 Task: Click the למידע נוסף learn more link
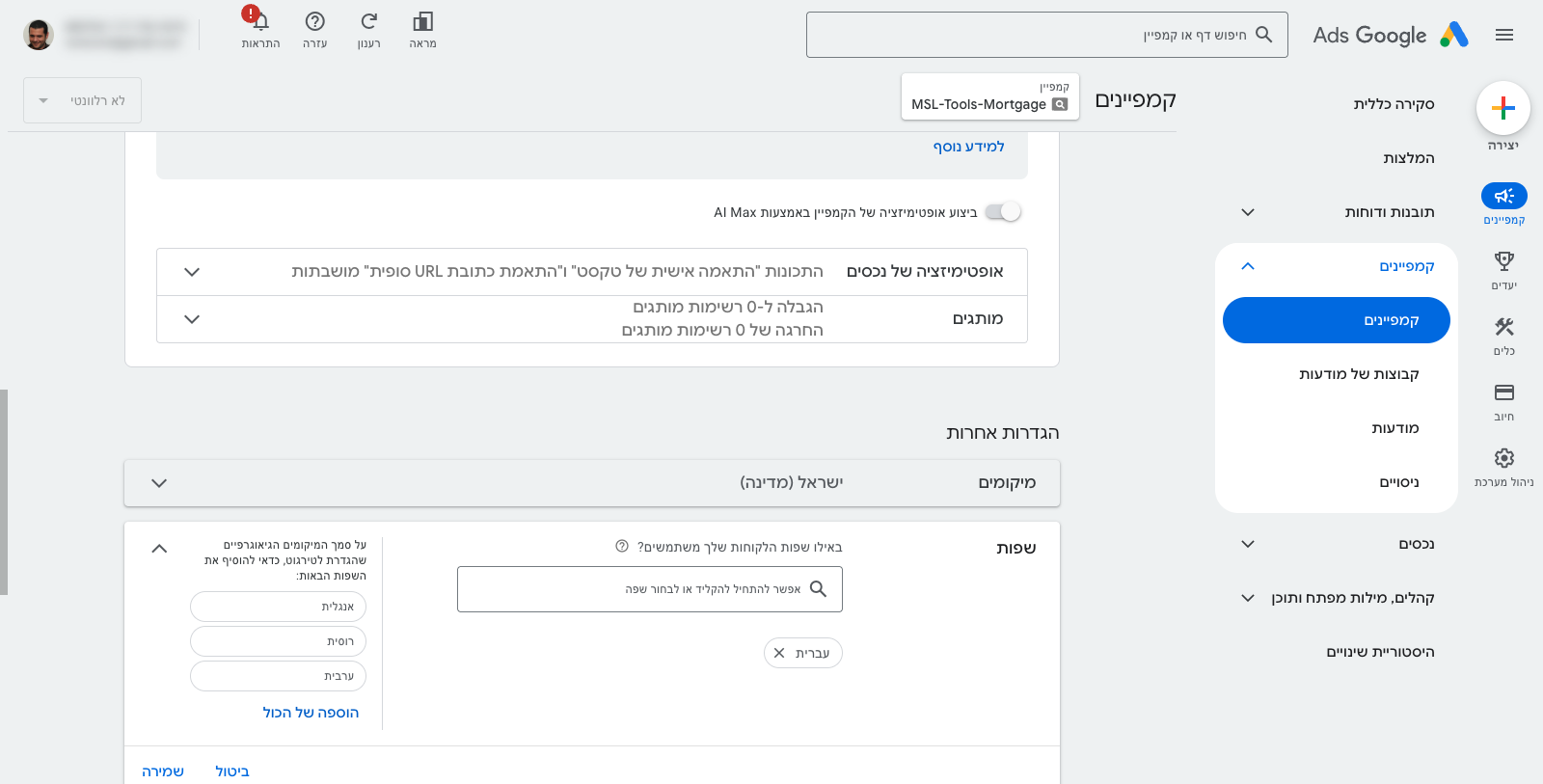click(x=968, y=147)
